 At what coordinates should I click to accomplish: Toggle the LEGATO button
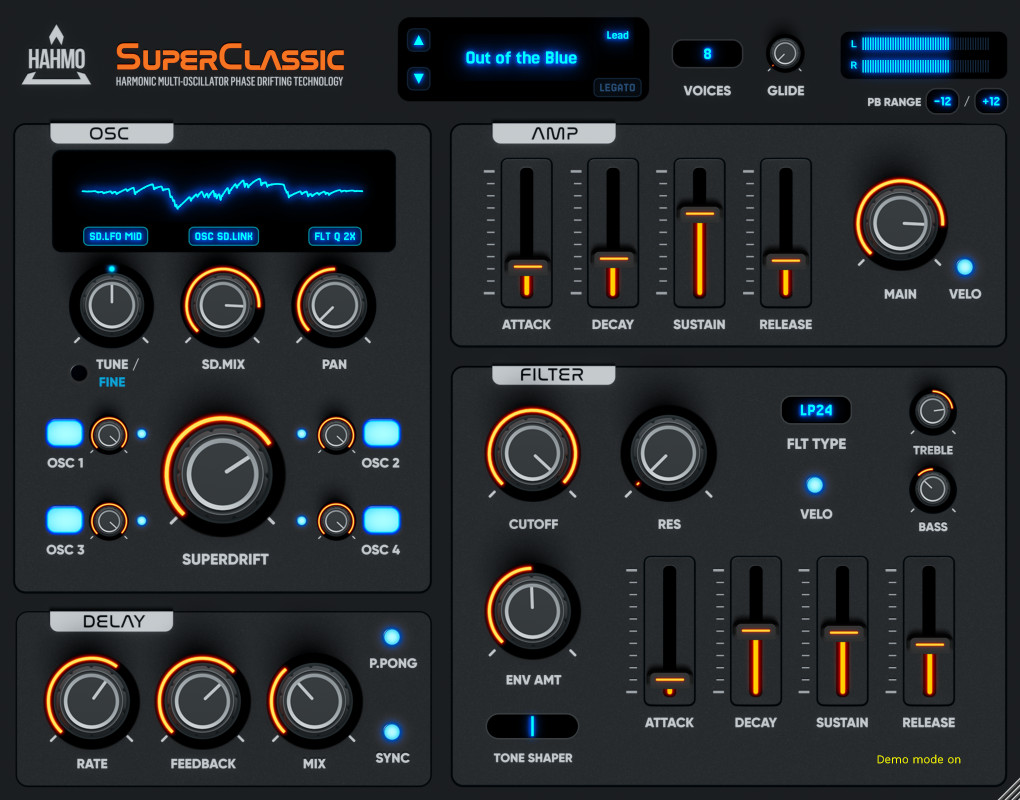click(x=617, y=88)
